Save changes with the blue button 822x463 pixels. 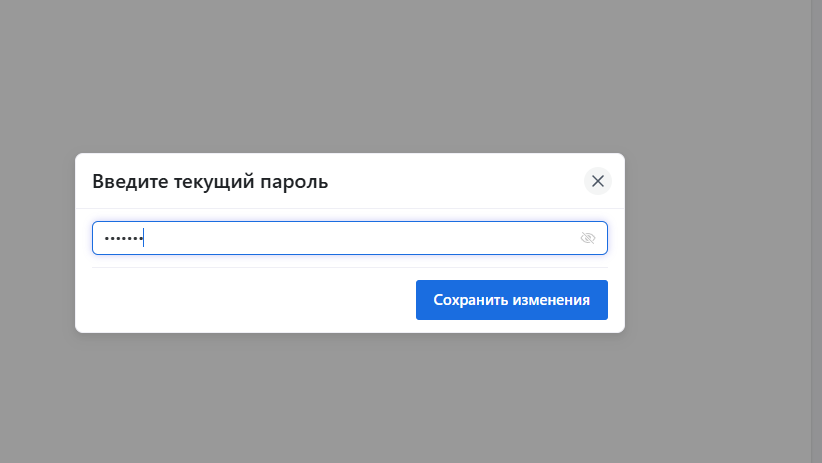click(x=512, y=300)
